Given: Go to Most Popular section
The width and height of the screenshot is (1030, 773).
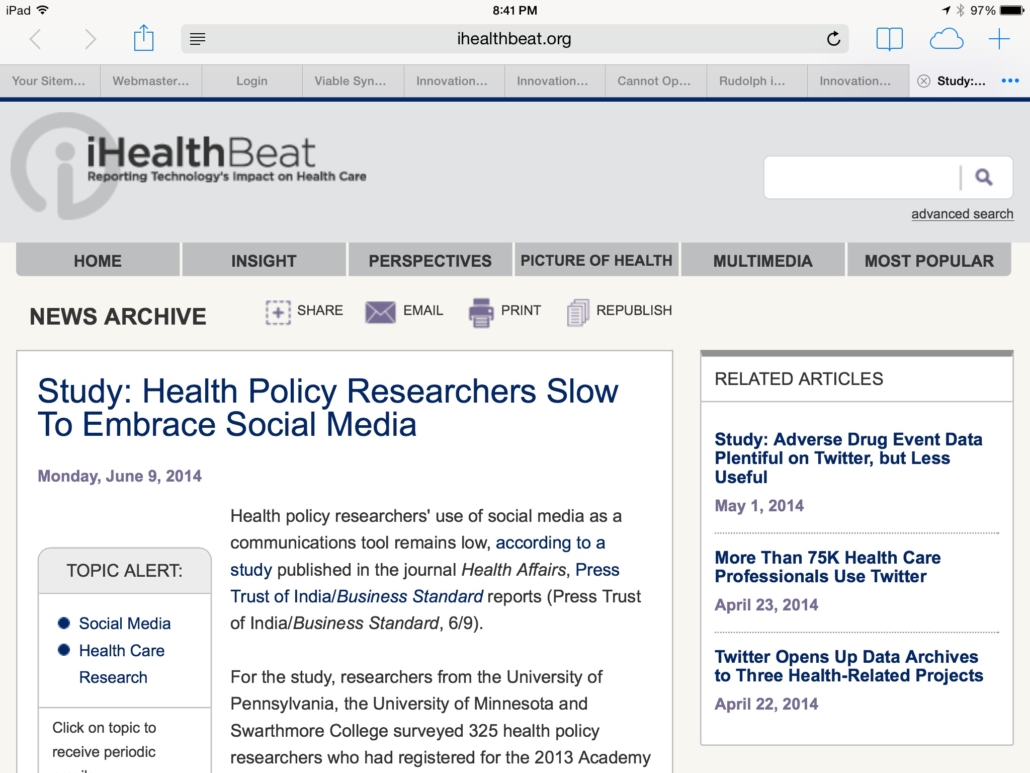Looking at the screenshot, I should pos(929,260).
